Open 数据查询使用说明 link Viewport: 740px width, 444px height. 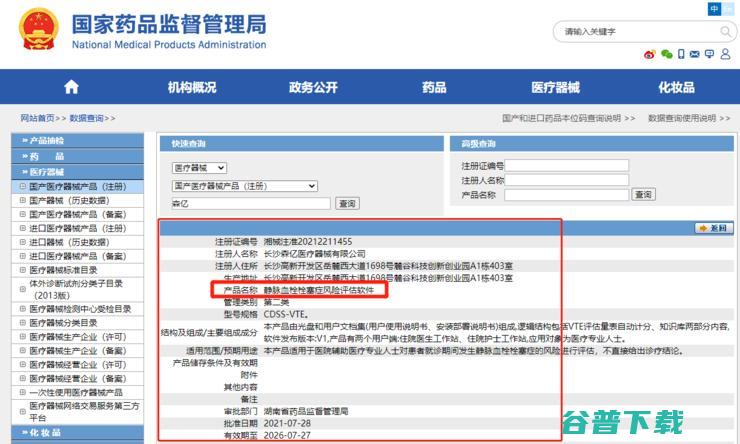pos(682,118)
